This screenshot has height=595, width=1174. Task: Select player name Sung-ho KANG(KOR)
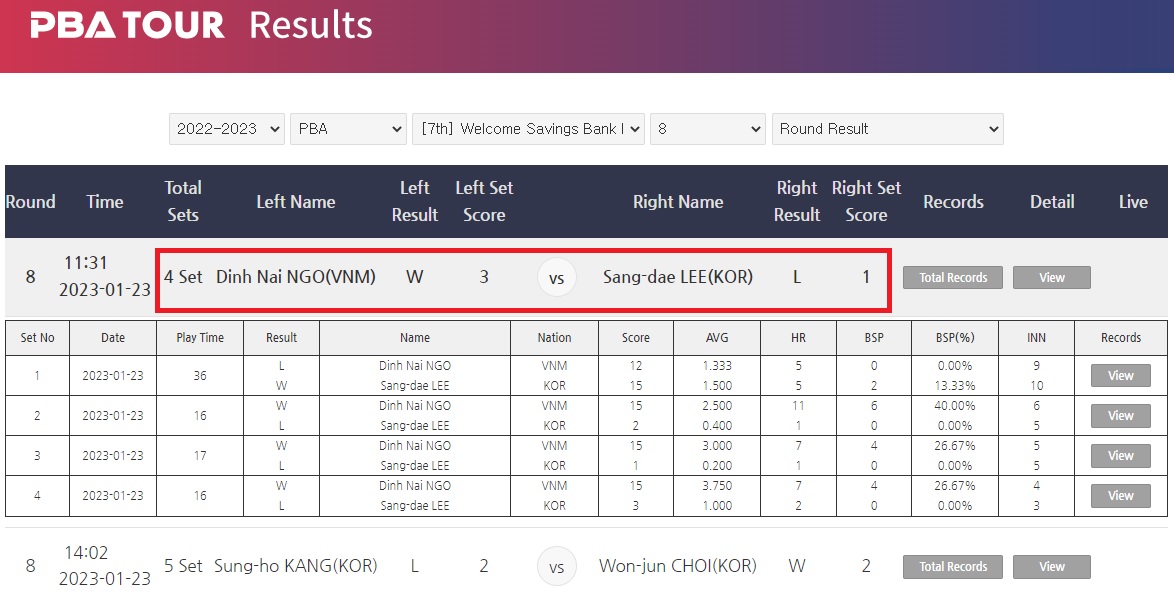(x=296, y=566)
